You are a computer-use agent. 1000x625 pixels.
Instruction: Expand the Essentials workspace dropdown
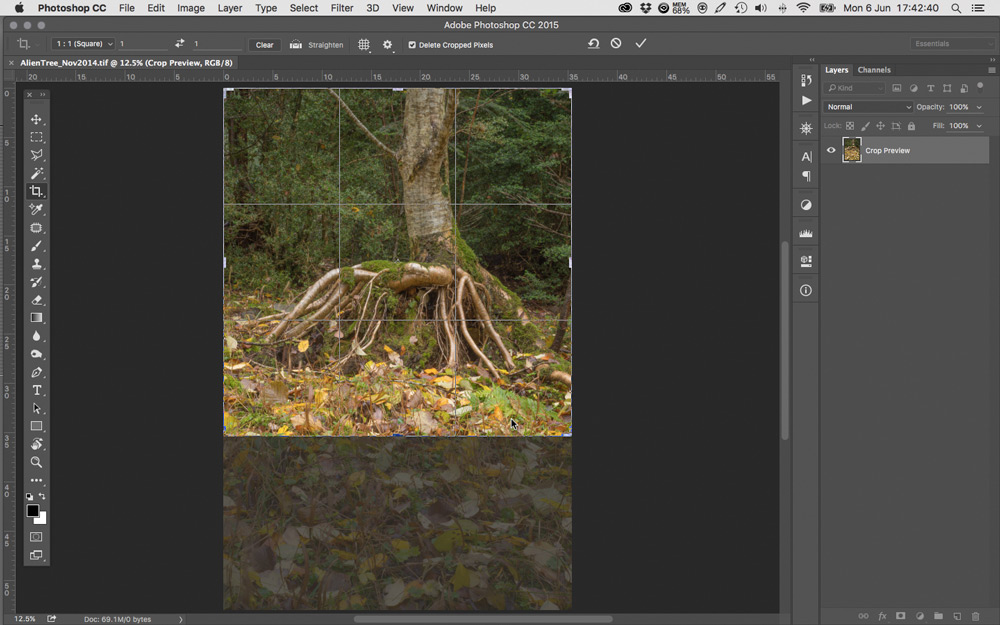click(x=952, y=44)
